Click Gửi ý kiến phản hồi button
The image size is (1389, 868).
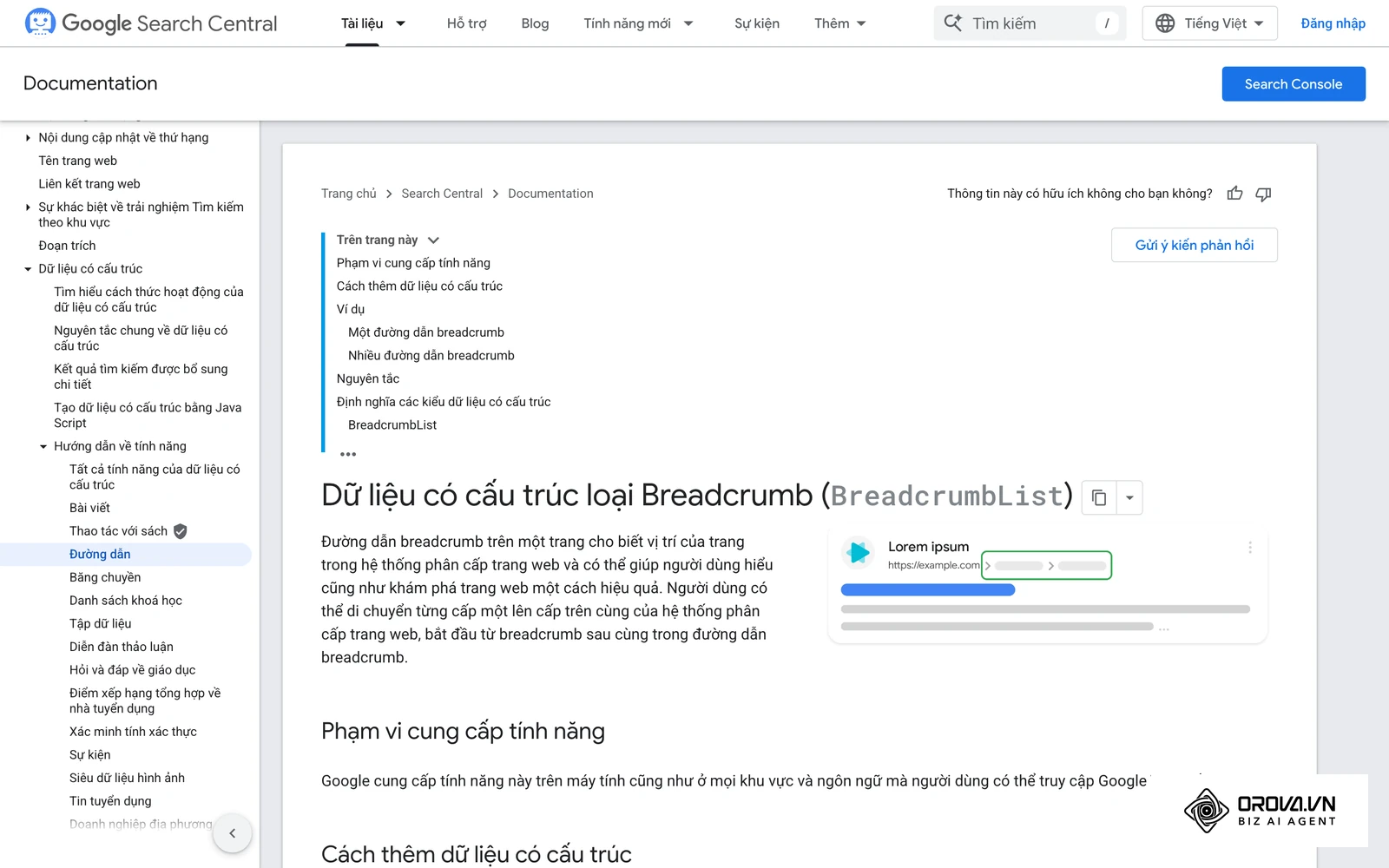(1195, 245)
